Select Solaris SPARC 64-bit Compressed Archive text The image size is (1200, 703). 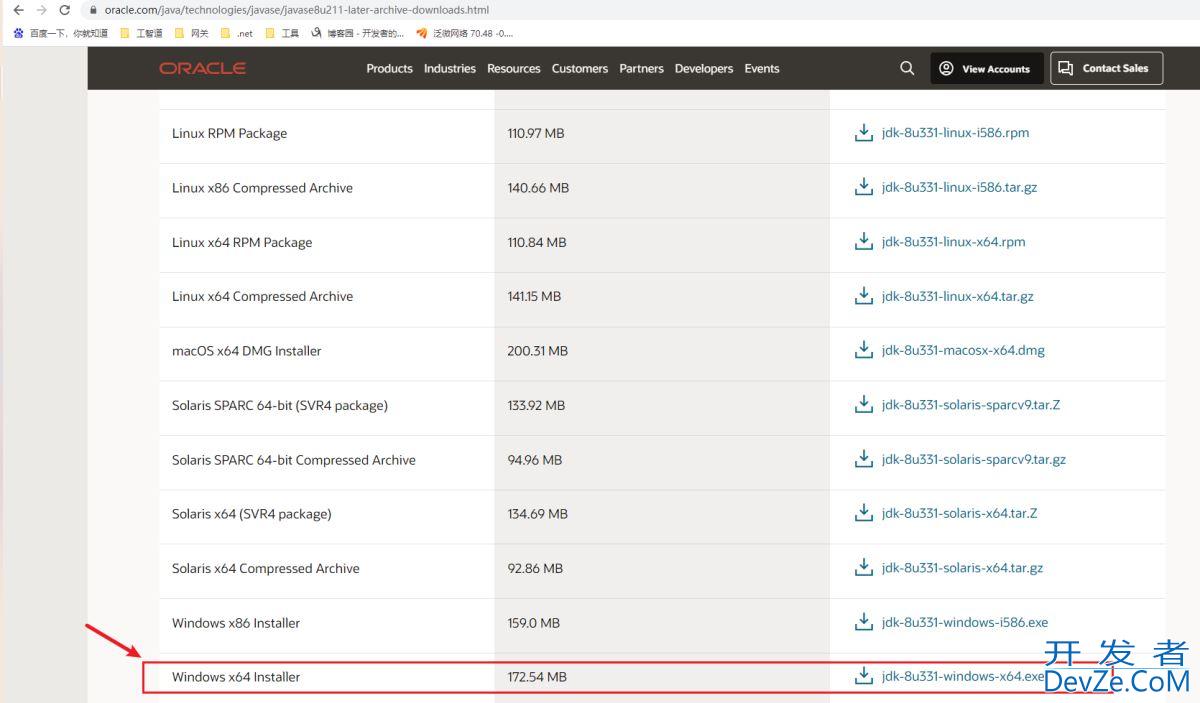(x=294, y=460)
